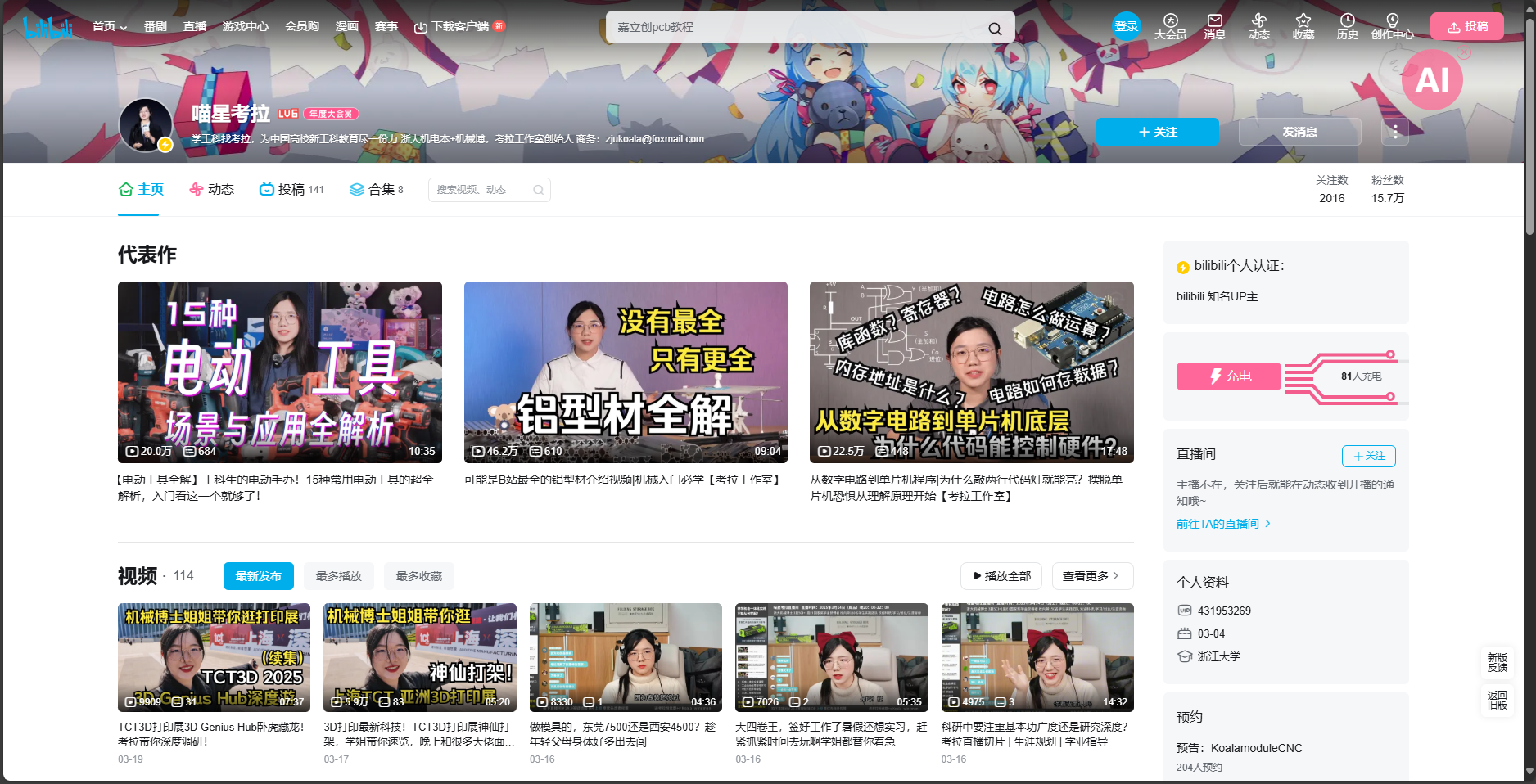Open the 漫画 navigation item

(347, 26)
